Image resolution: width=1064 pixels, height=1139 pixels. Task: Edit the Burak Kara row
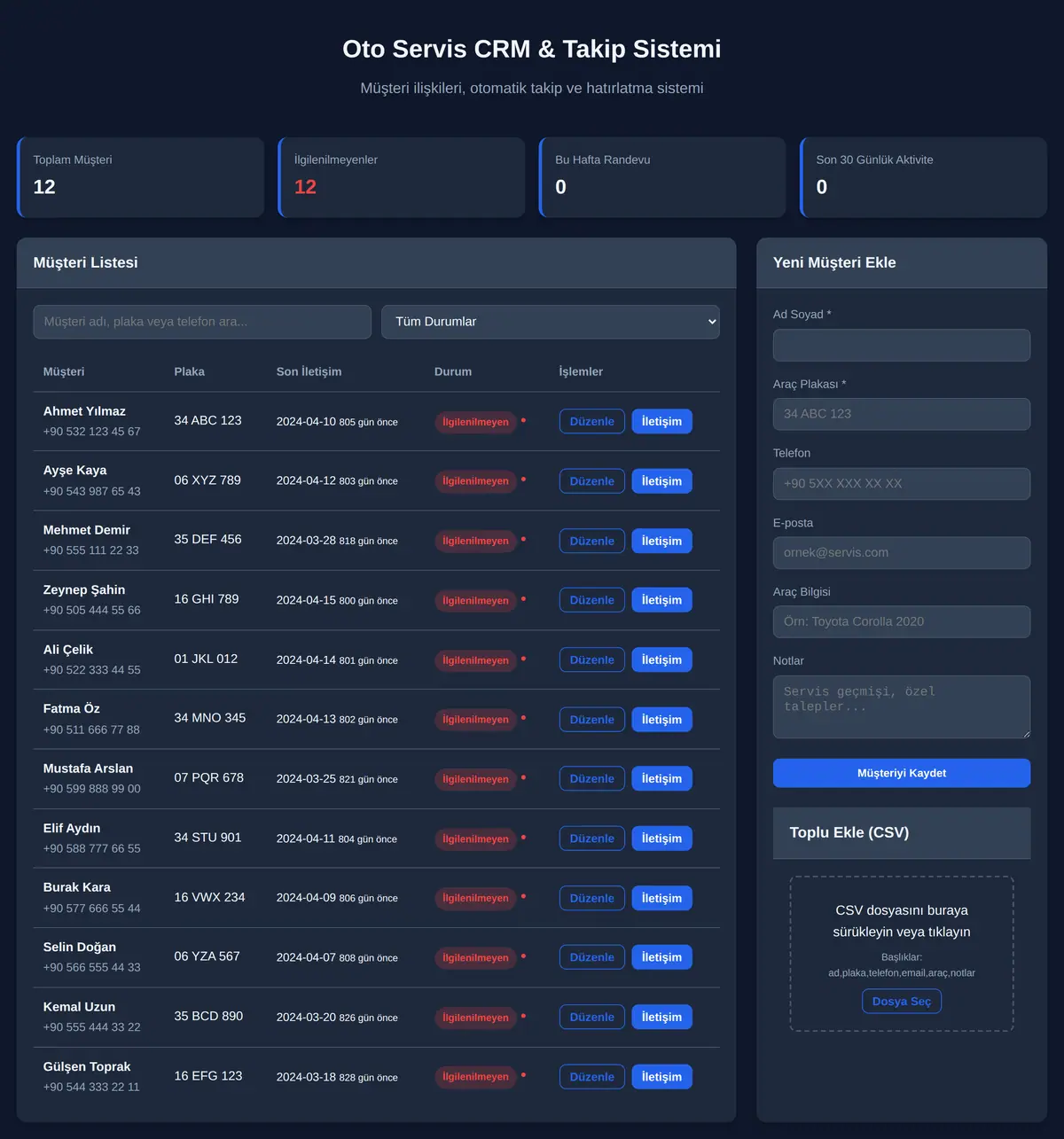(592, 898)
